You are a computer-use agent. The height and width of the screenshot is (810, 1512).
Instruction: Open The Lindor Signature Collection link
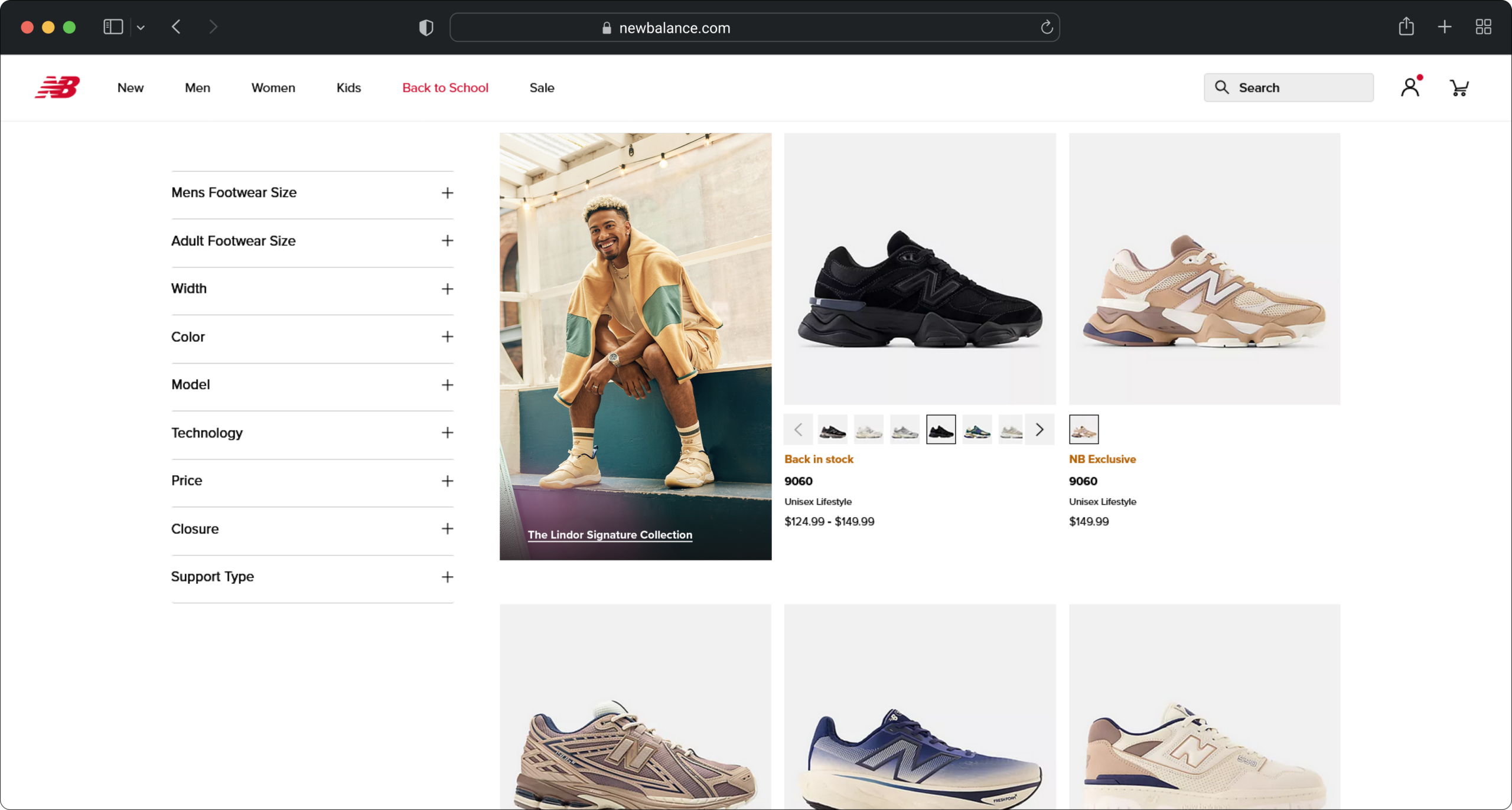(x=610, y=535)
